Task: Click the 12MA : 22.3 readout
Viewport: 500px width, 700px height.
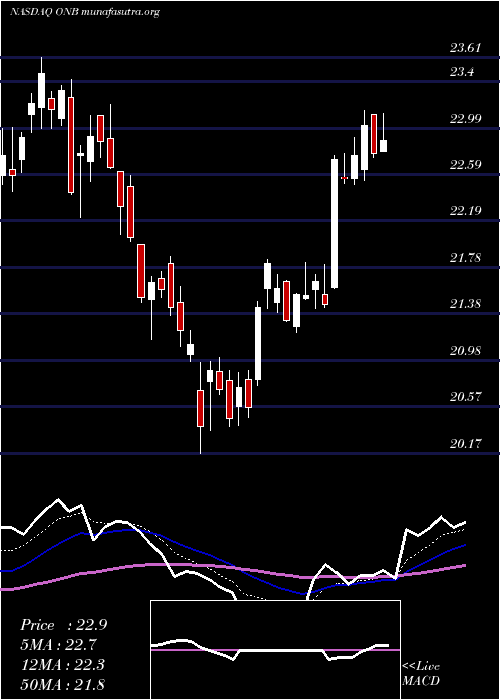Action: pos(62,665)
